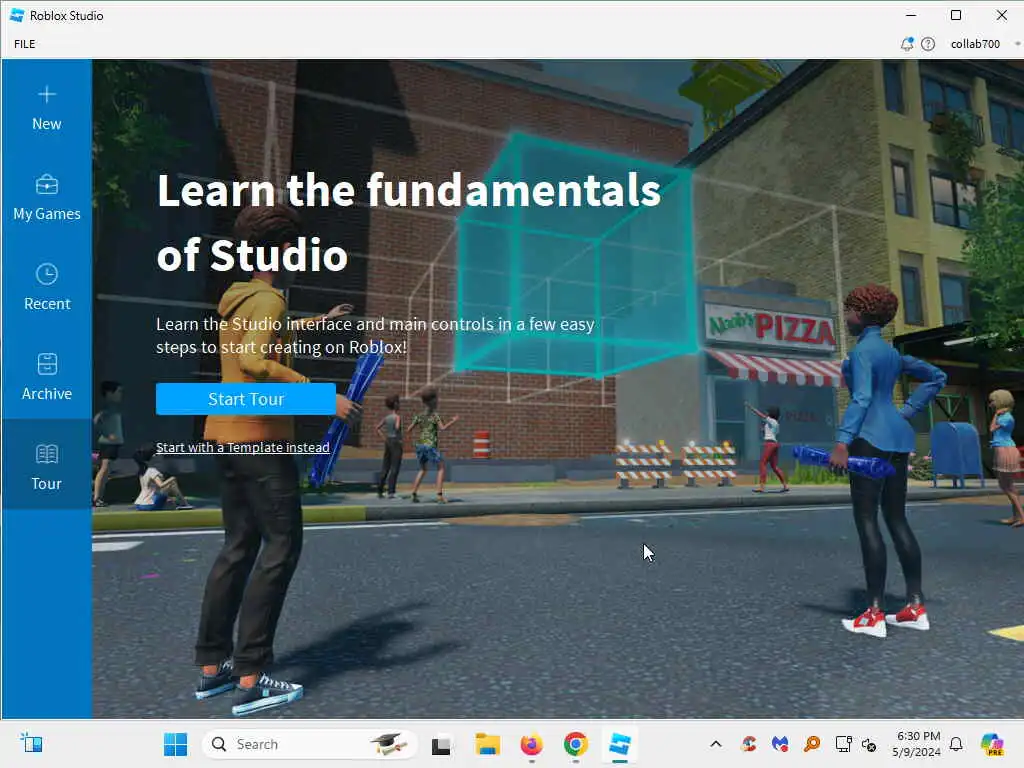1024x768 pixels.
Task: Click the collab700 account name
Action: pyautogui.click(x=975, y=44)
